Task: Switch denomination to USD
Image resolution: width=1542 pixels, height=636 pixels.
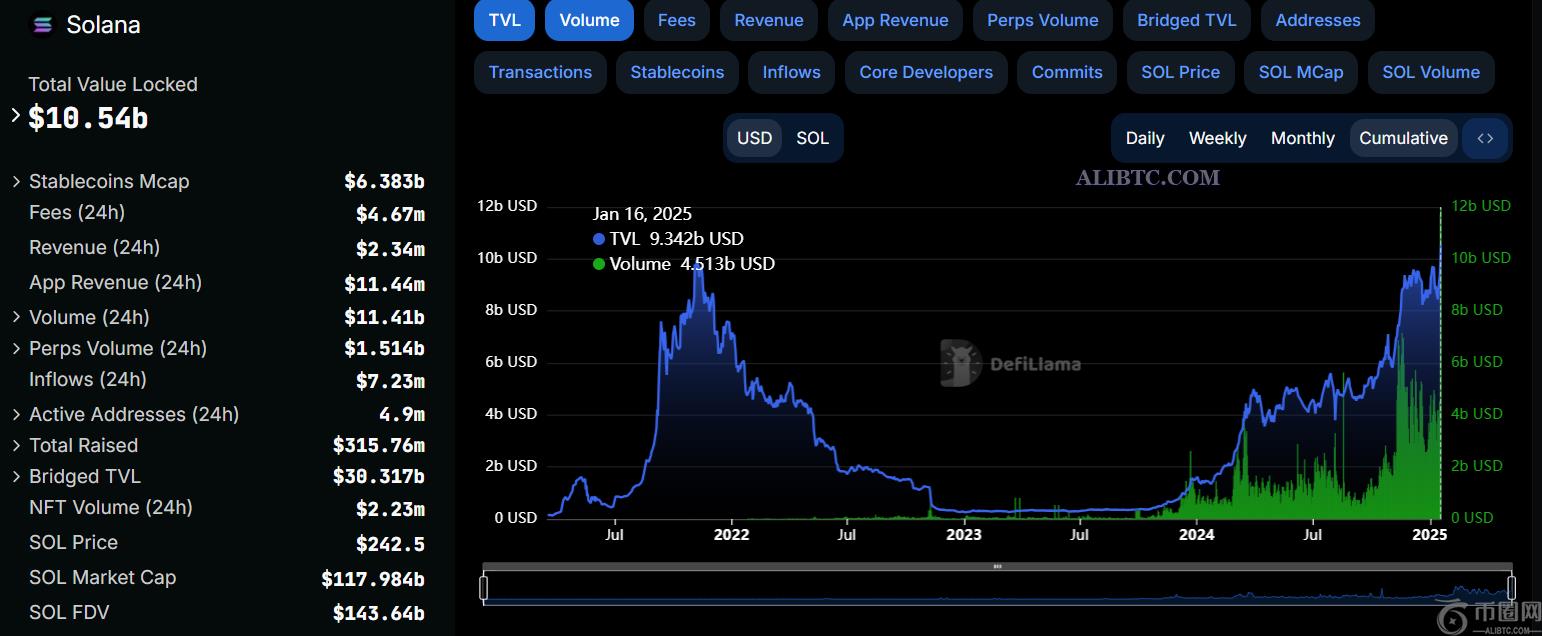Action: 754,138
